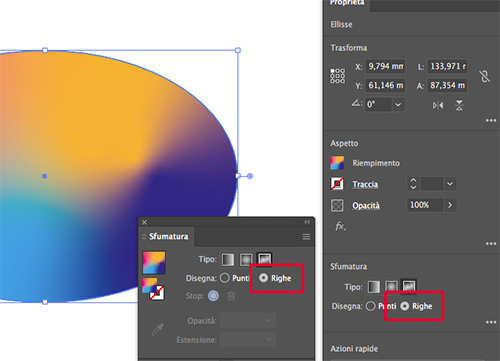Open the Sfumatura panel hamburger menu
The width and height of the screenshot is (500, 361).
(x=306, y=237)
